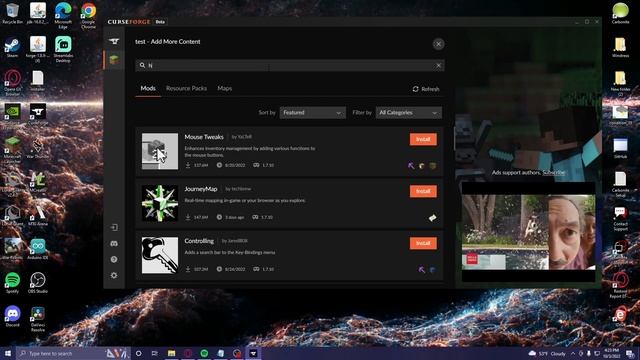Open the JourneyMap title

[x=200, y=189]
